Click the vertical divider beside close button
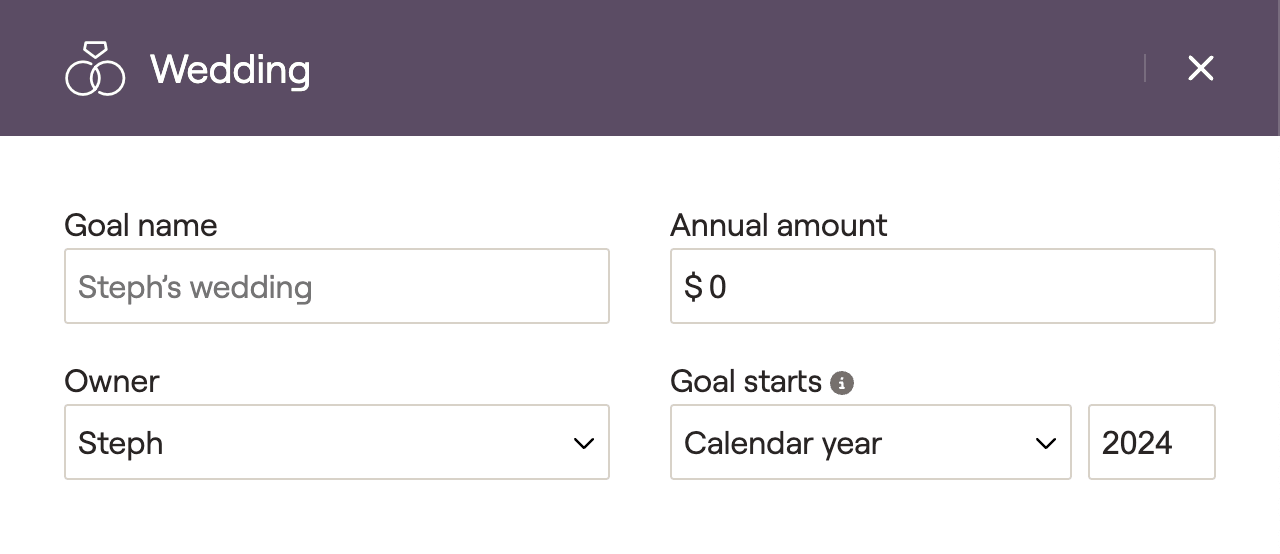 pos(1145,68)
